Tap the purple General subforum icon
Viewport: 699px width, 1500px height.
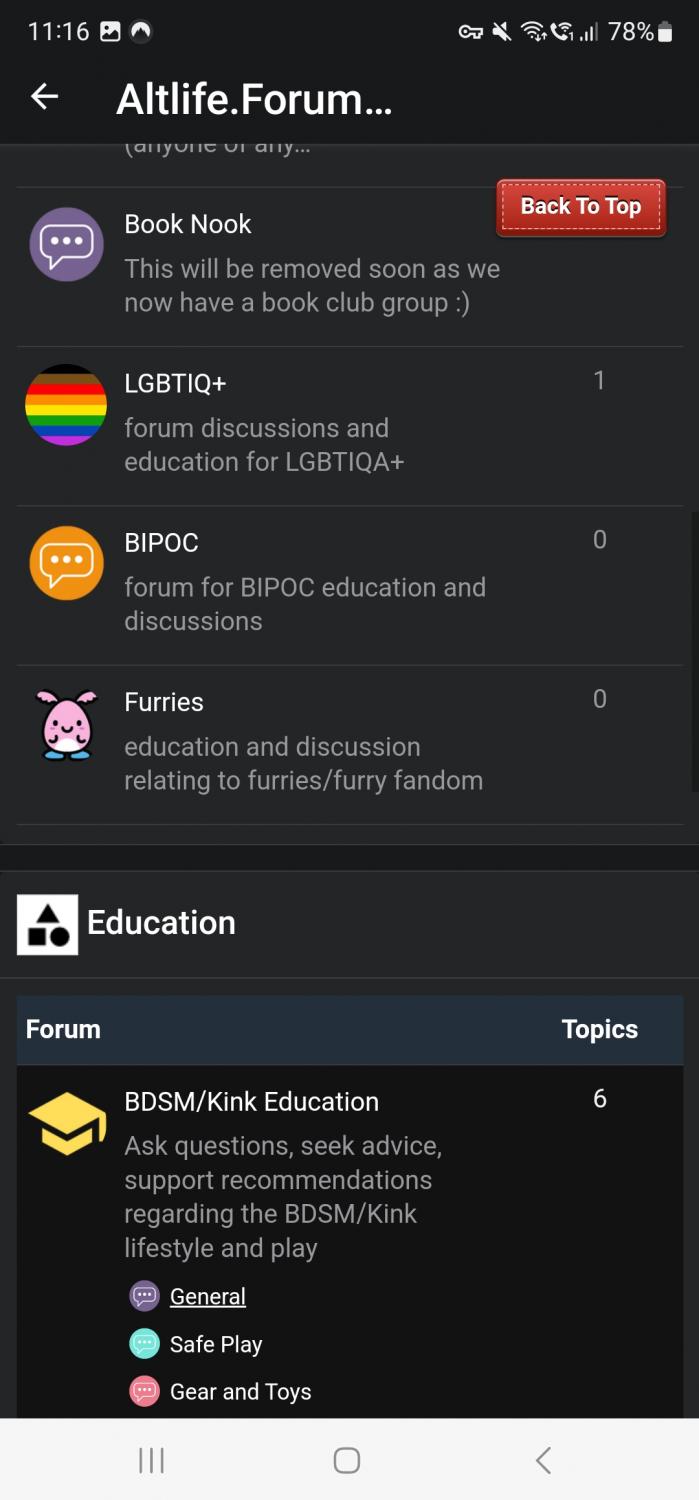(x=145, y=1296)
